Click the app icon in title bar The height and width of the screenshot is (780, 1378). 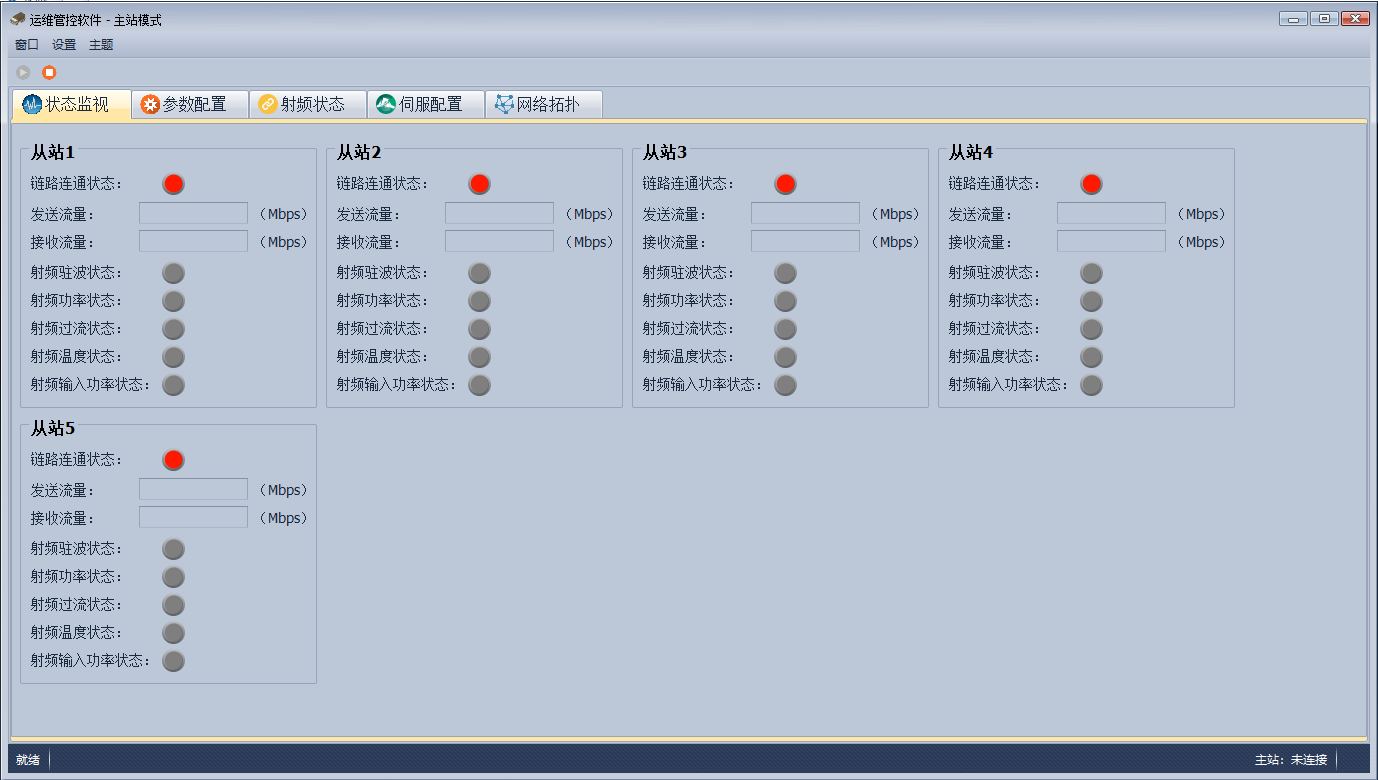pos(17,19)
